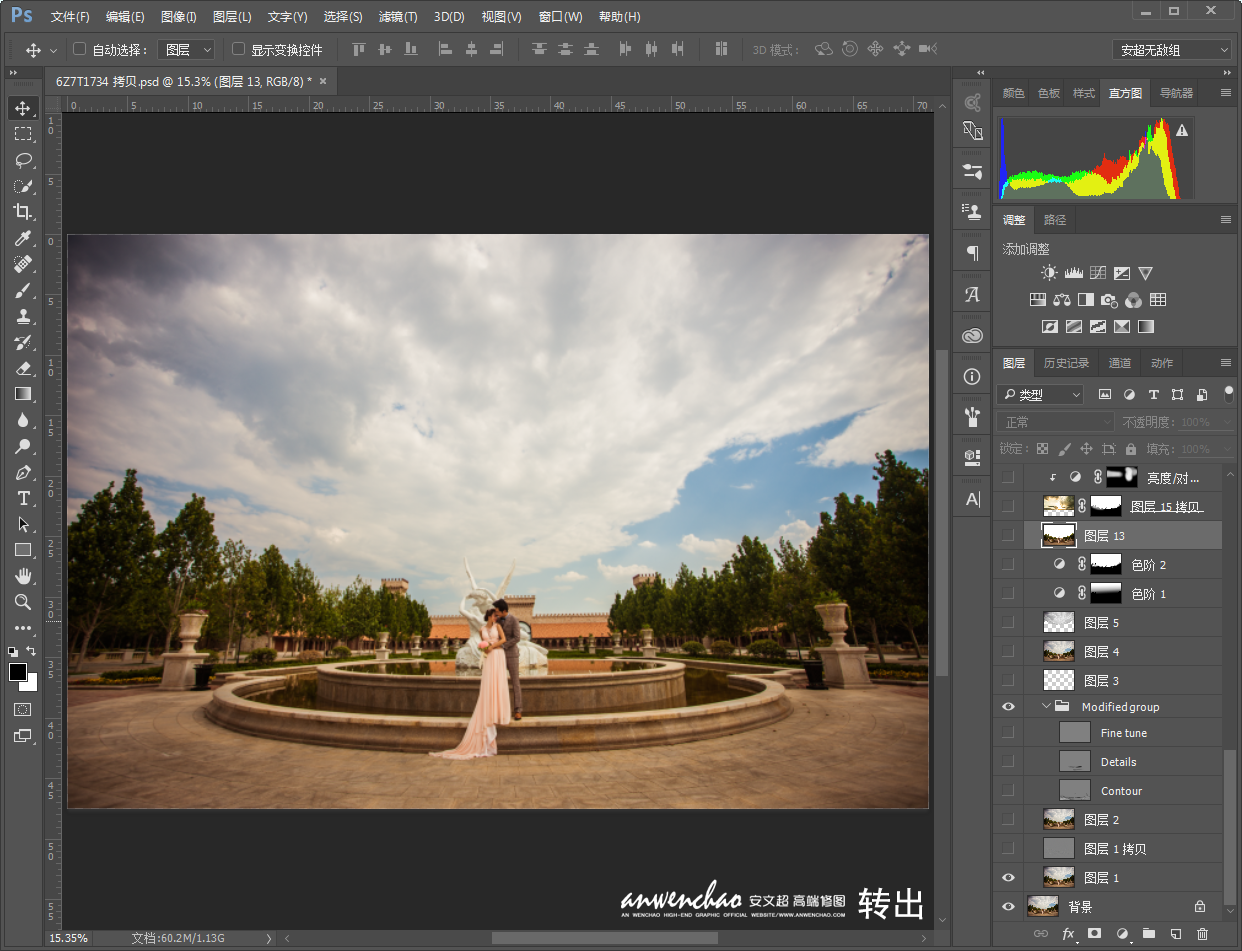Add layer mask icon at panel bottom
The width and height of the screenshot is (1242, 951).
pos(1095,934)
